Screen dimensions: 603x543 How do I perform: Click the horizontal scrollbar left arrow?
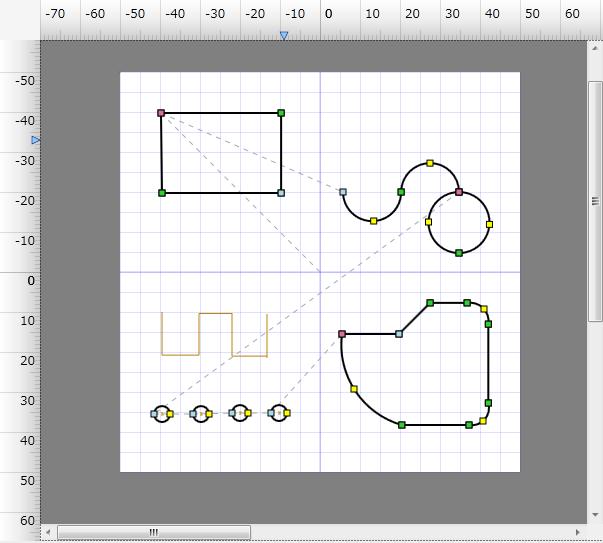point(48,532)
